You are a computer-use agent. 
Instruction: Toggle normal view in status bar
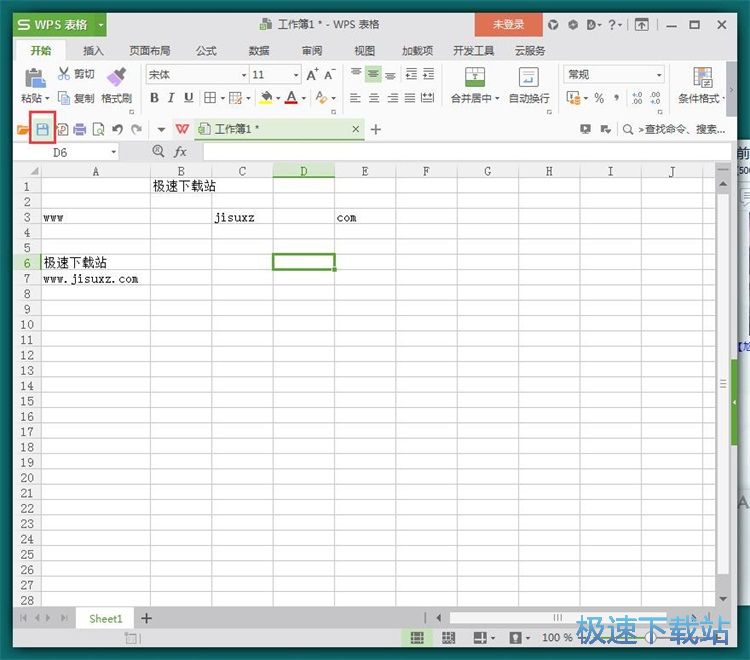coord(417,637)
